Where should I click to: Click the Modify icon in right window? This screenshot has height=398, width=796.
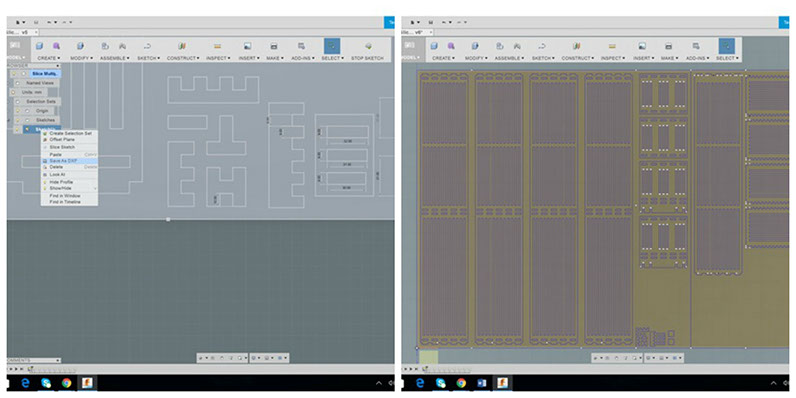point(475,46)
